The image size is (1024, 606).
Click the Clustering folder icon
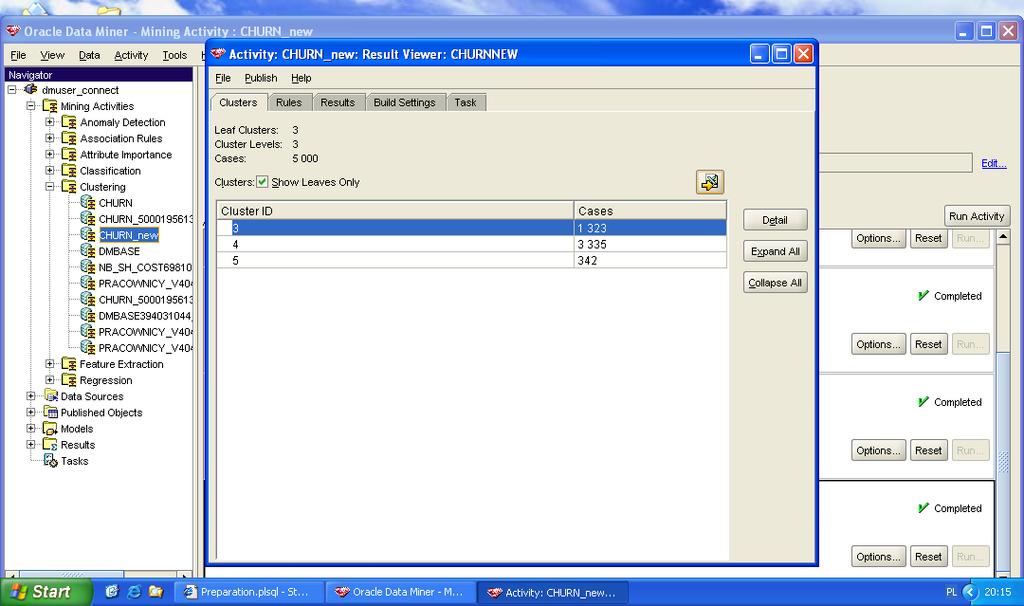(x=69, y=187)
